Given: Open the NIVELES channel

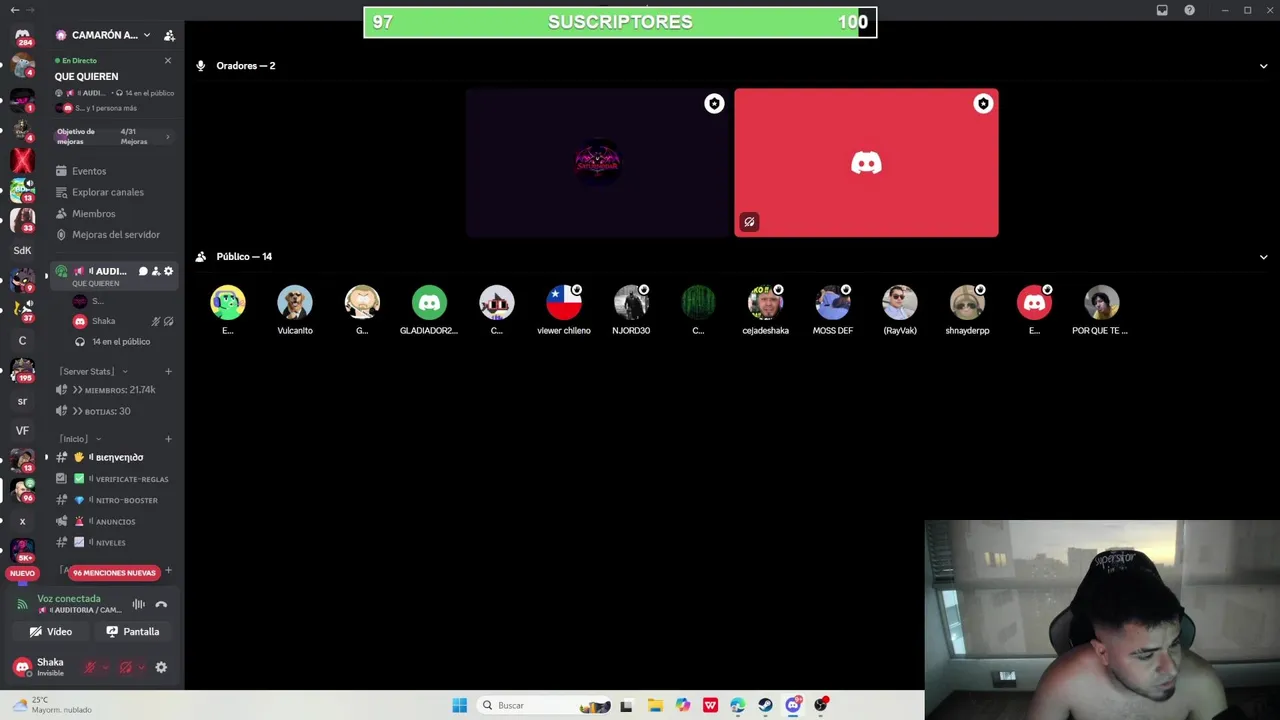Looking at the screenshot, I should [x=115, y=542].
